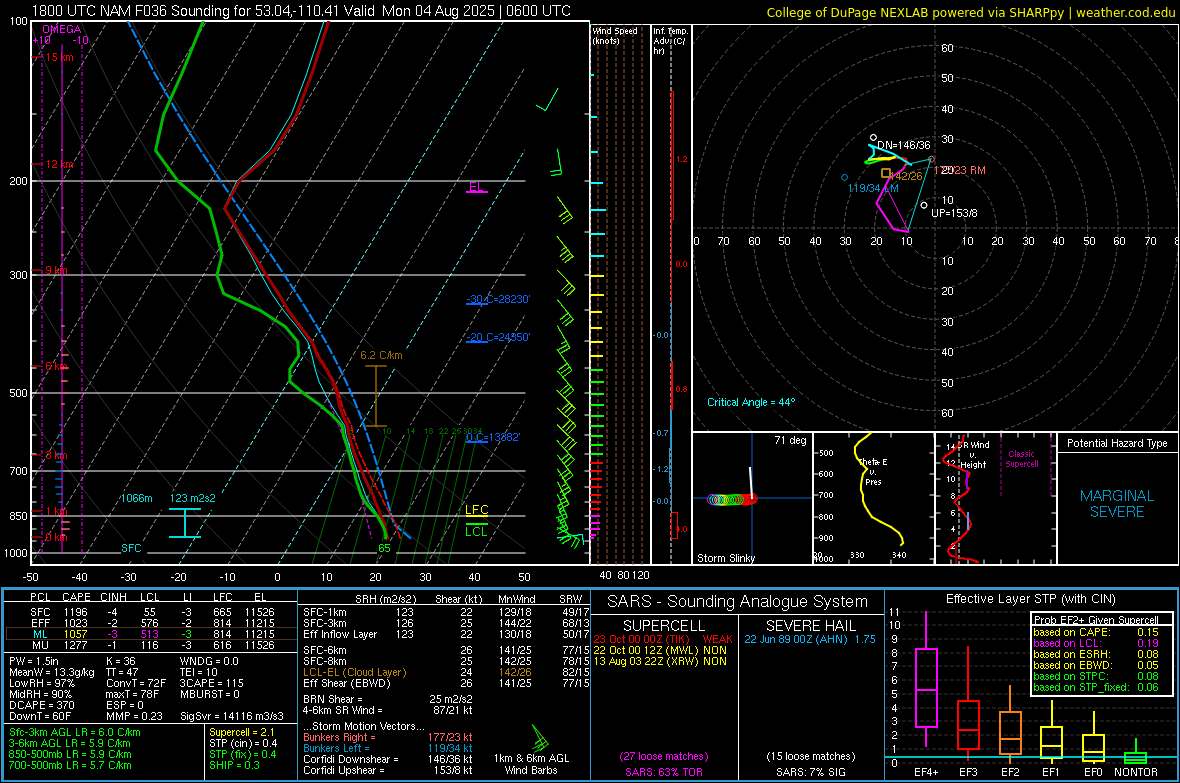Click the 'DCAPE = 370' value
This screenshot has width=1180, height=783.
click(x=41, y=705)
